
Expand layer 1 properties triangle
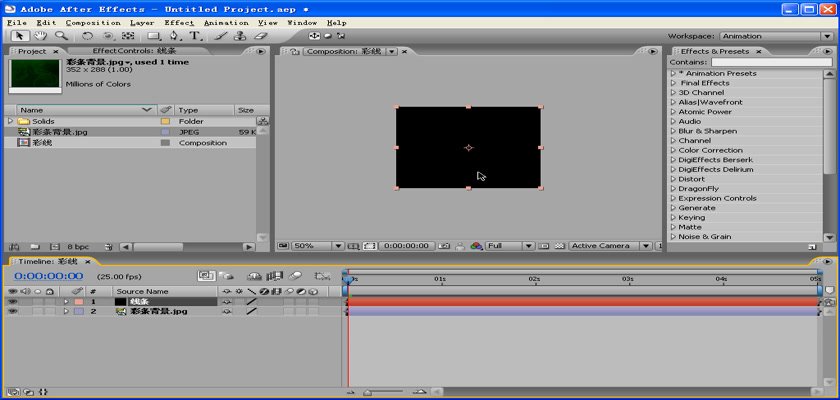[x=66, y=301]
